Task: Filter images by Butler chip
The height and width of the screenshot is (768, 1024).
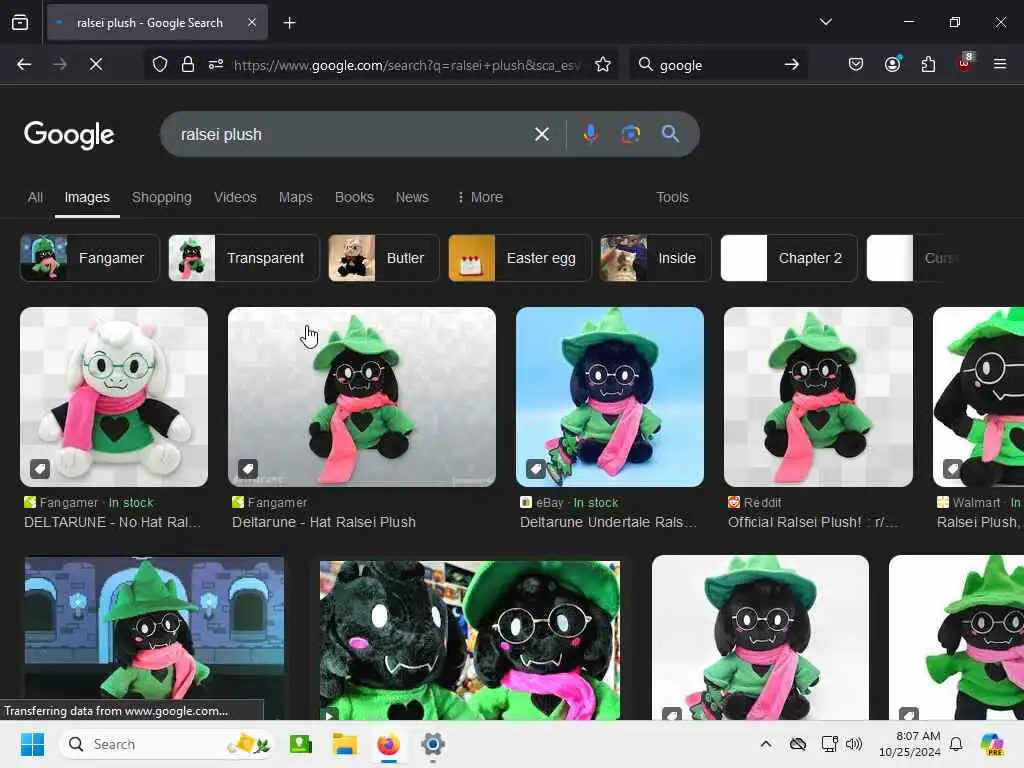Action: point(384,258)
